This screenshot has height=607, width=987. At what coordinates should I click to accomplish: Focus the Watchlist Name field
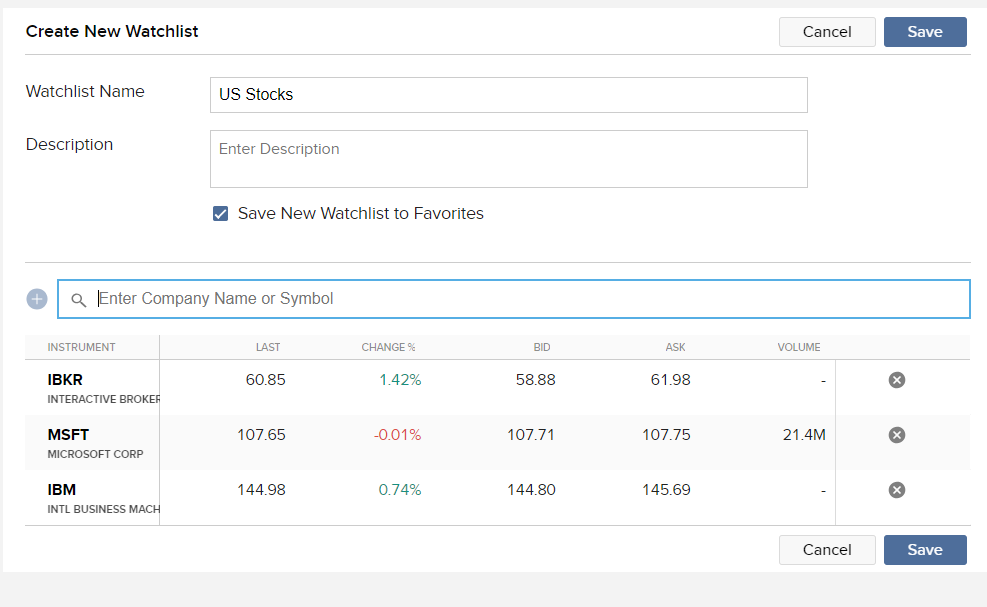[508, 95]
